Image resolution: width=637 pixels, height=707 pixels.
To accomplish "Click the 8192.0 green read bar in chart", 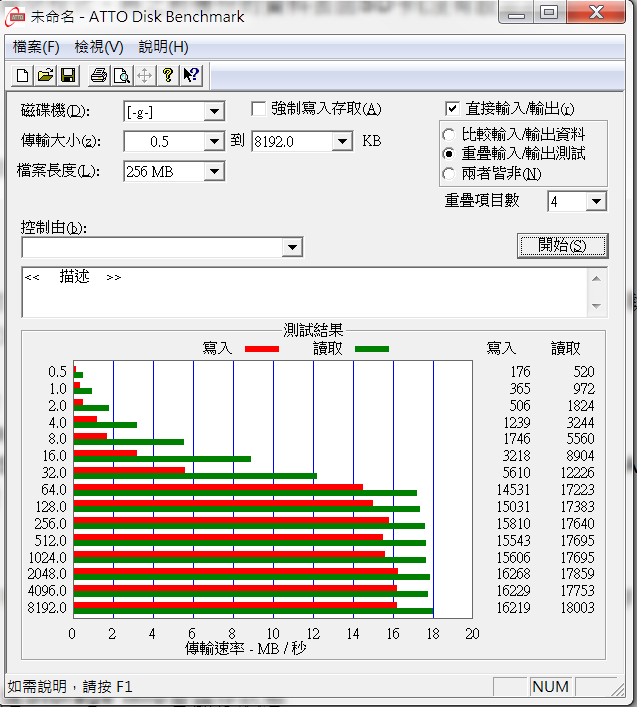I will (253, 611).
